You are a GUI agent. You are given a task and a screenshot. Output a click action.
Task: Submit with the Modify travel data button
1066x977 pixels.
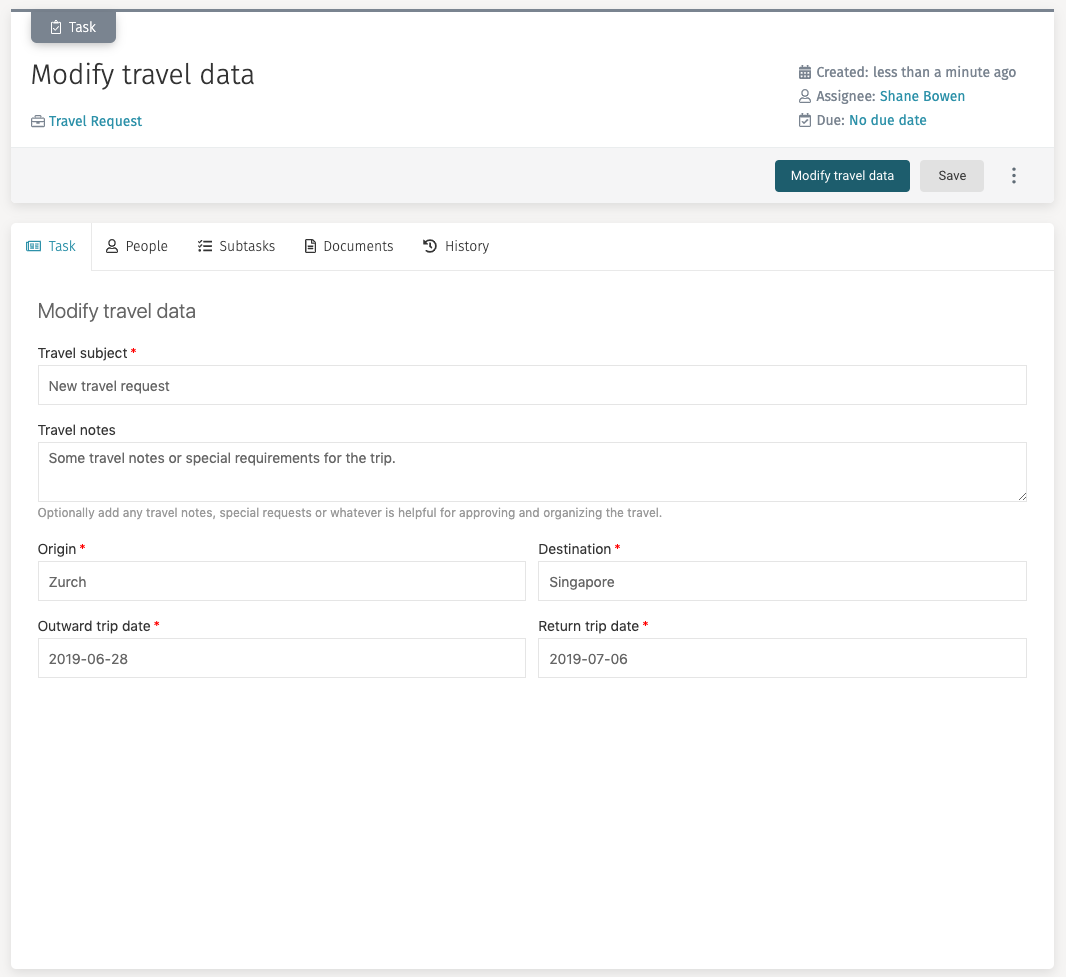pyautogui.click(x=842, y=175)
